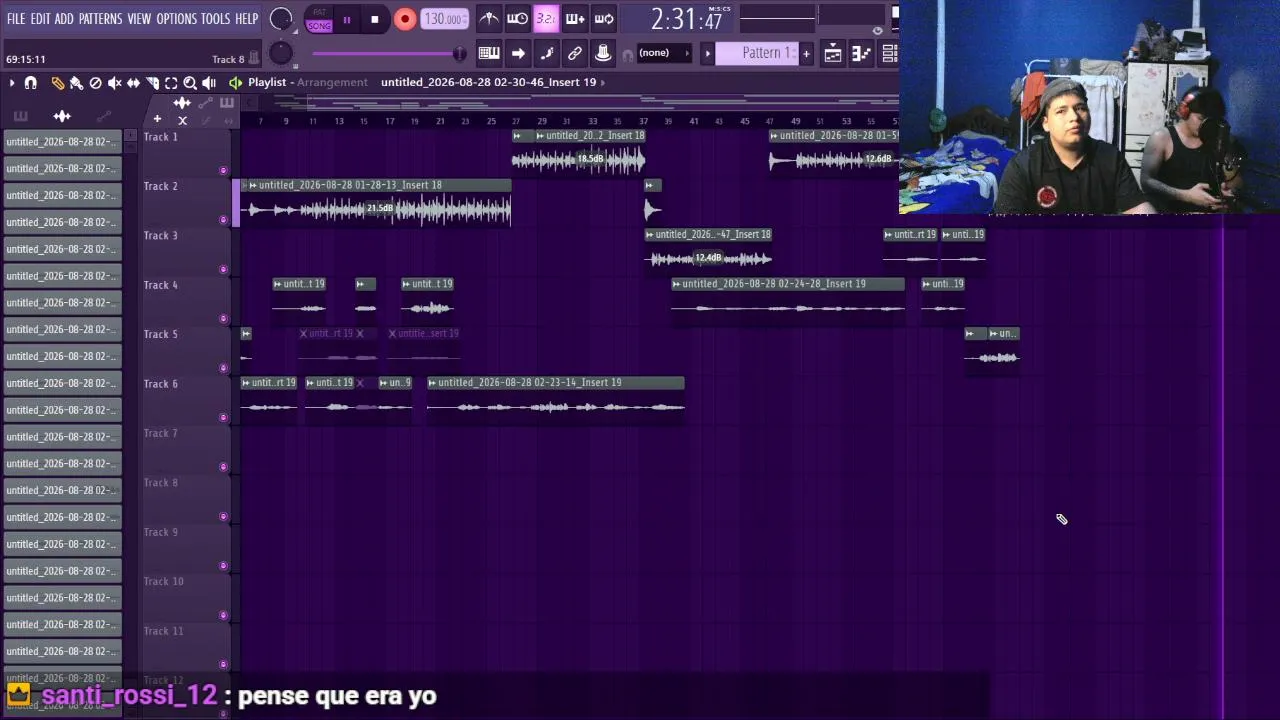Image resolution: width=1280 pixels, height=720 pixels.
Task: Open the Playlist options arrow menu
Action: pos(11,83)
